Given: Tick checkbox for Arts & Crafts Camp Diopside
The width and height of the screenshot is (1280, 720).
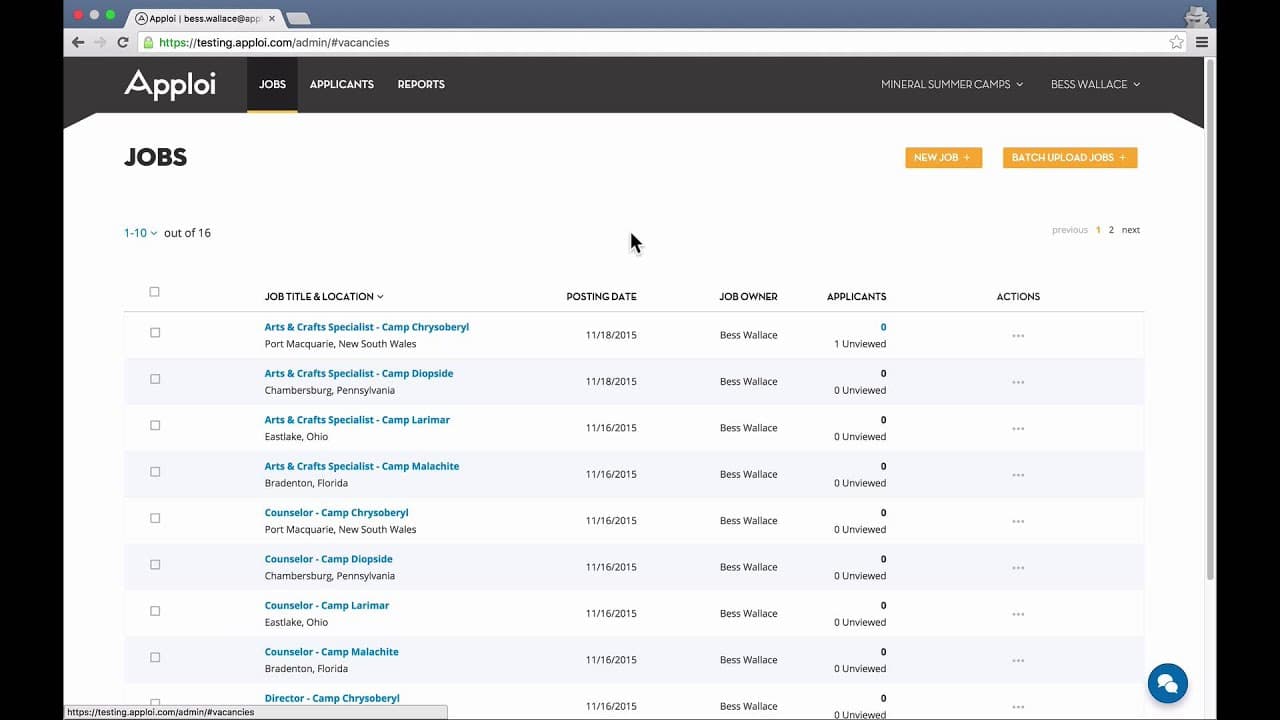Looking at the screenshot, I should tap(155, 379).
